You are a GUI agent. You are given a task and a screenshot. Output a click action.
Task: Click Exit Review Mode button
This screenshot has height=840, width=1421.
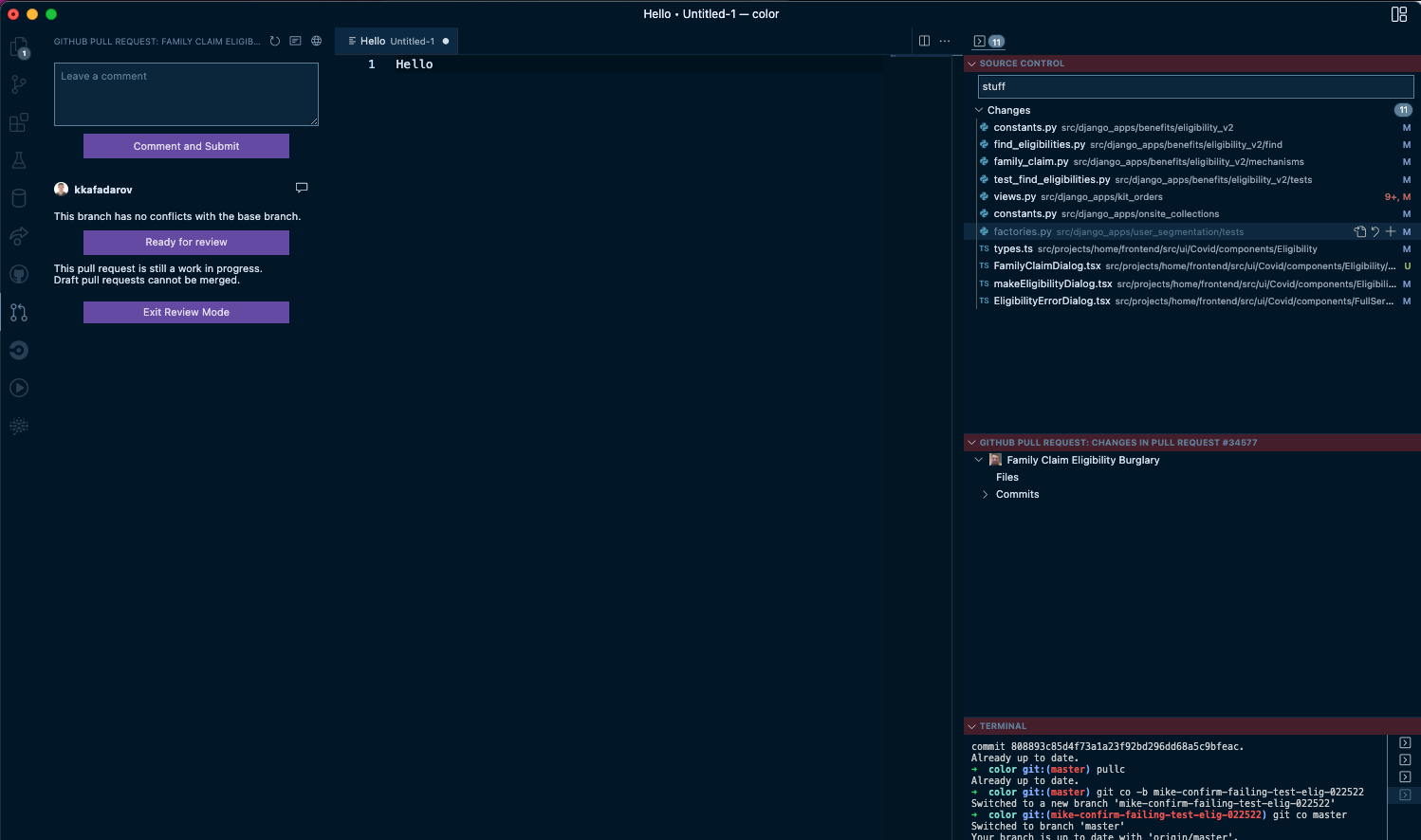click(x=186, y=313)
